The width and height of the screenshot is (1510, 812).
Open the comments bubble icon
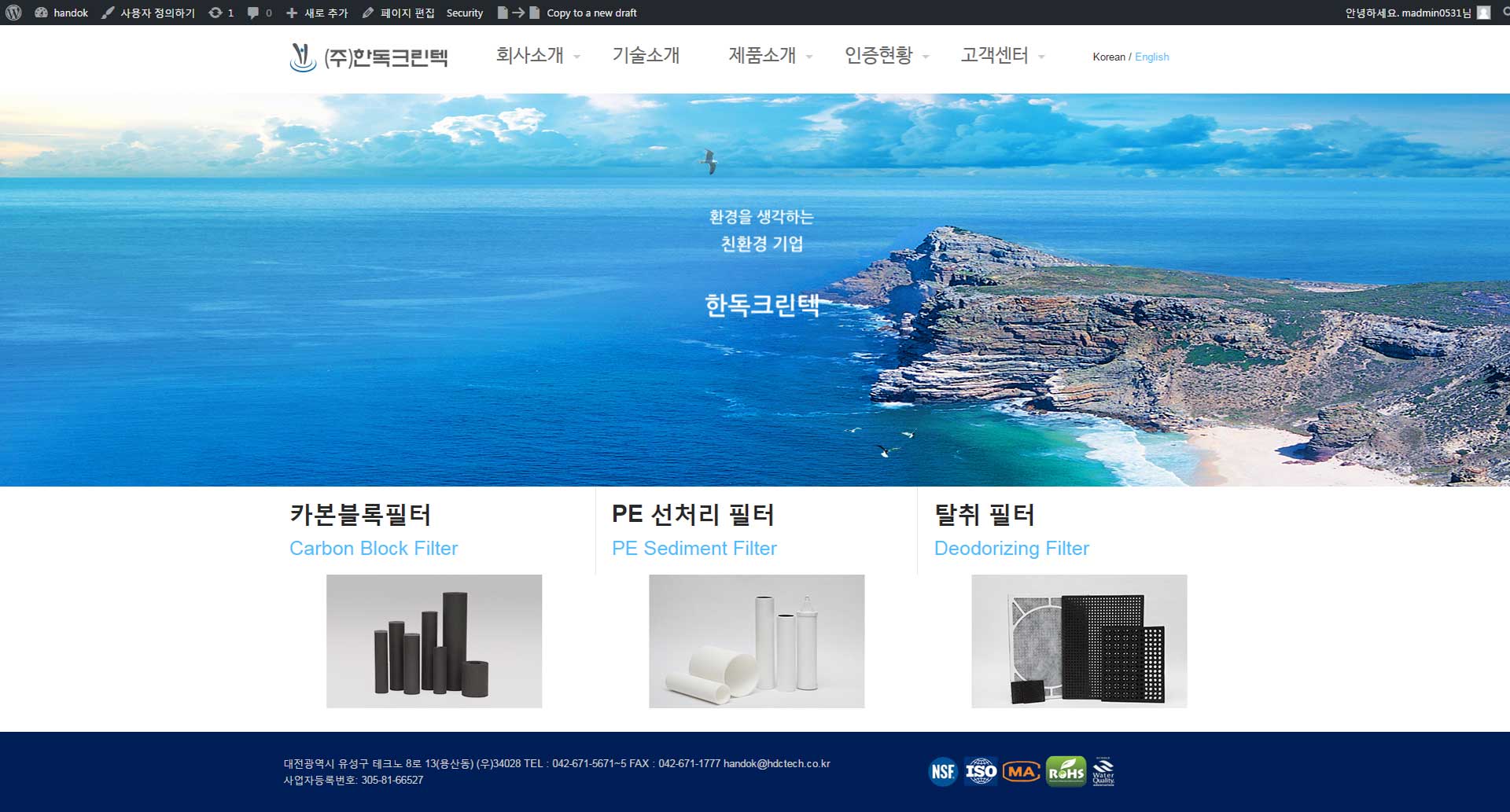[x=252, y=13]
